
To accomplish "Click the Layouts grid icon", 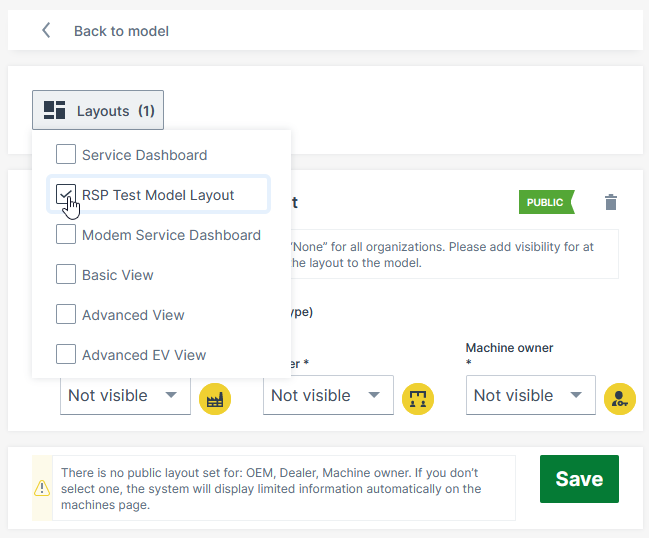I will (x=55, y=110).
